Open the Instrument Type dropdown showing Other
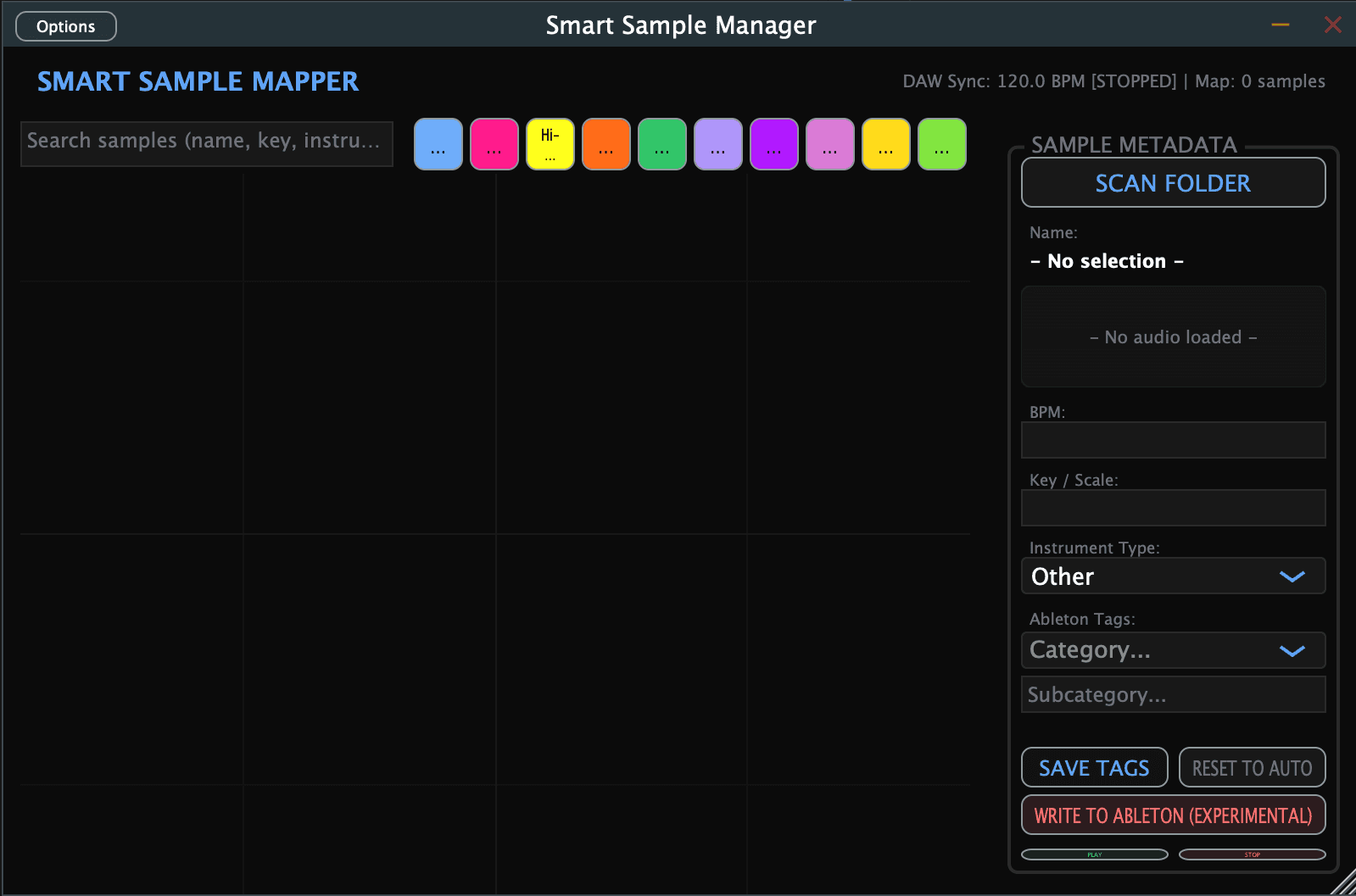 1174,576
